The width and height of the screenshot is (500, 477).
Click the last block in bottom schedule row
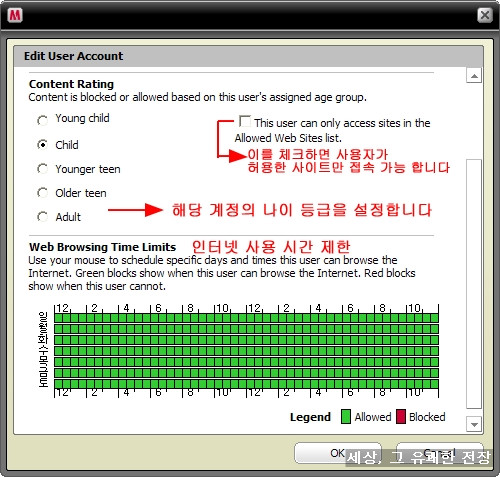click(434, 384)
